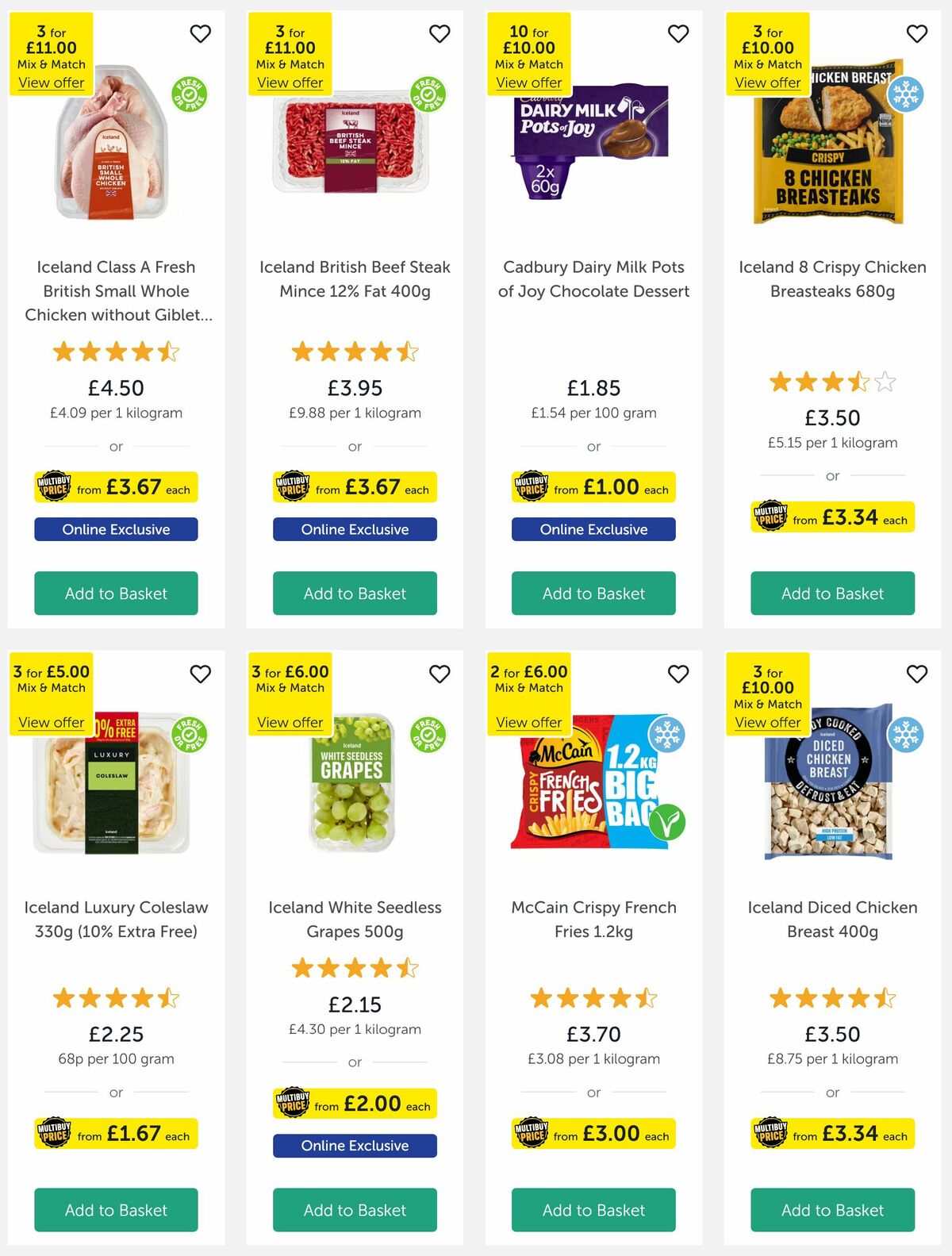952x1256 pixels.
Task: Select the Online Exclusive label under Beef Steak Mince
Action: [355, 528]
